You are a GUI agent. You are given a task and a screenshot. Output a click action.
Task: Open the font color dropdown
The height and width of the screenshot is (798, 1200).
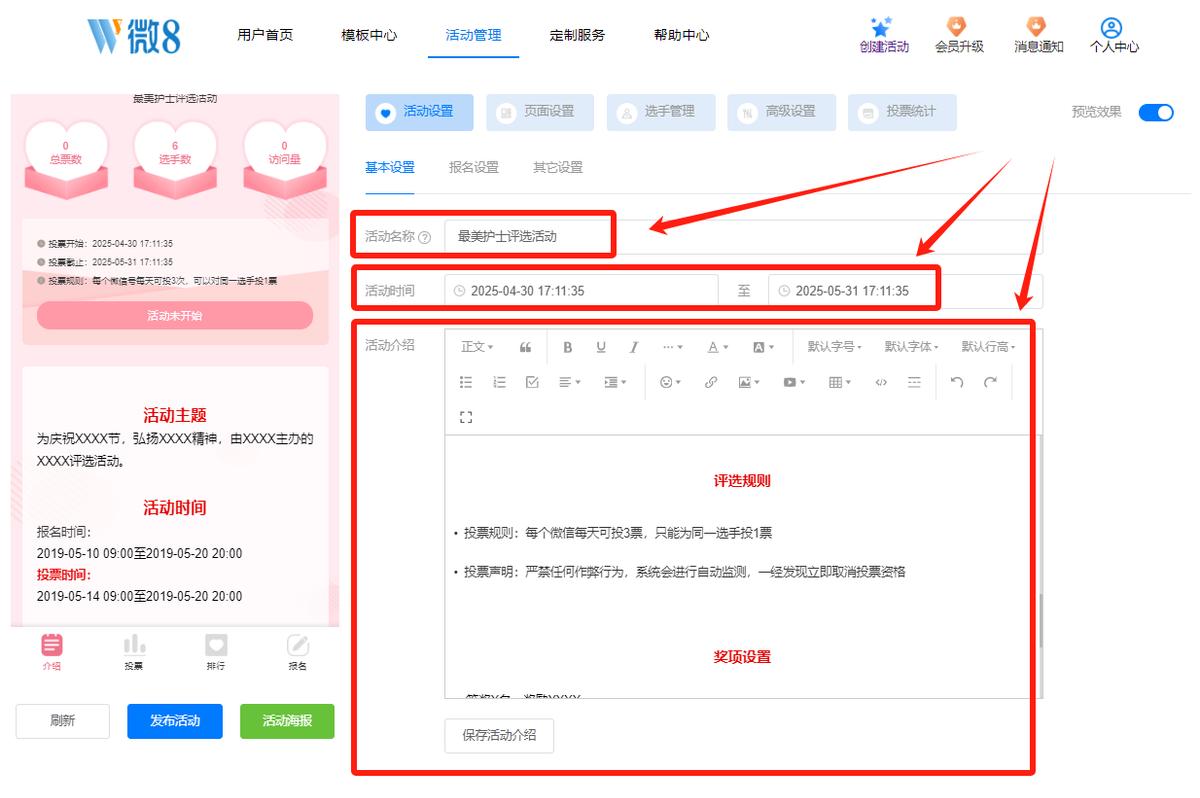coord(718,347)
